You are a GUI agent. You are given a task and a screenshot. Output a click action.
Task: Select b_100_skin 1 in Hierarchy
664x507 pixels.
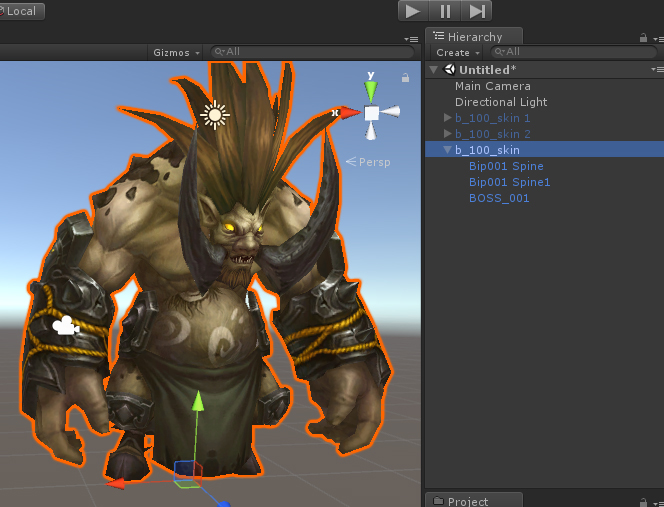(x=492, y=118)
